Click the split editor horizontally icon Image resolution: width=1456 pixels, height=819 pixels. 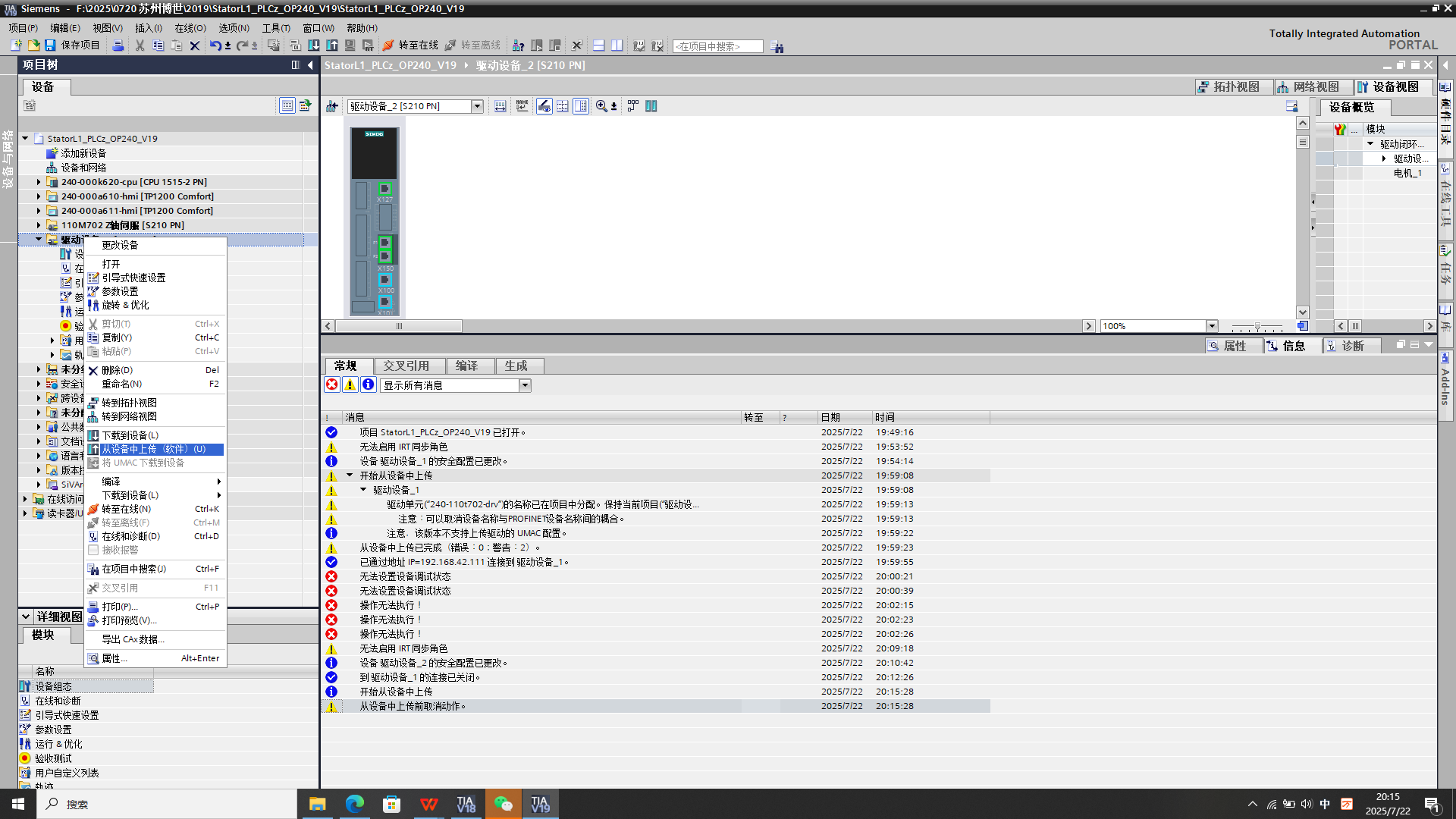point(598,45)
